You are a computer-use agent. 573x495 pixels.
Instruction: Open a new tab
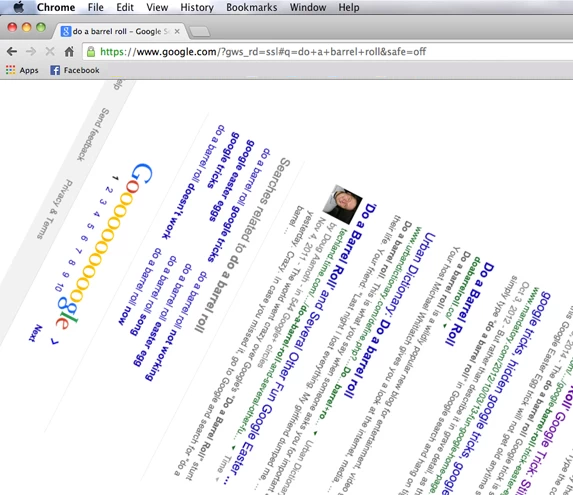(200, 32)
